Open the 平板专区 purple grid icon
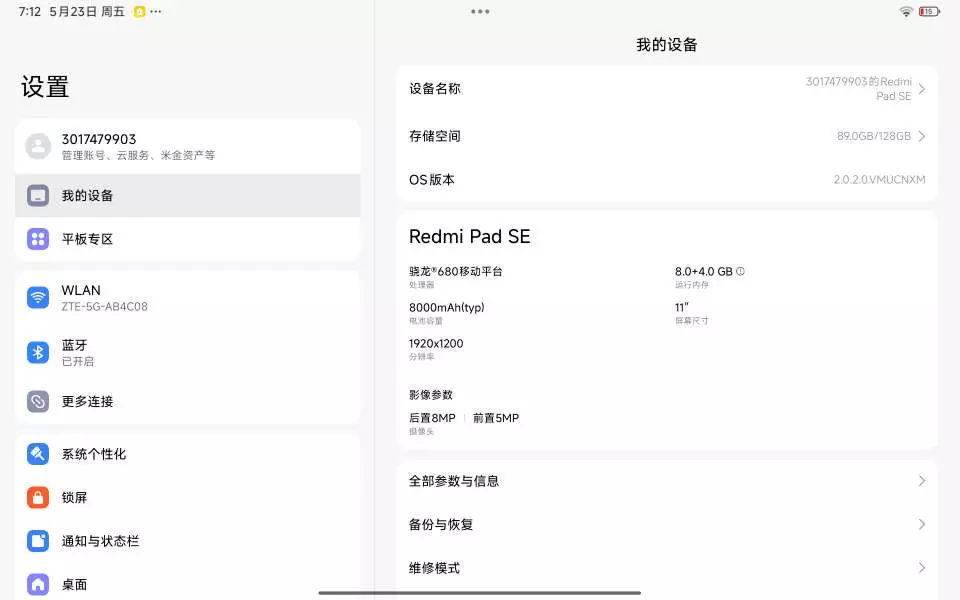960x600 pixels. click(38, 239)
